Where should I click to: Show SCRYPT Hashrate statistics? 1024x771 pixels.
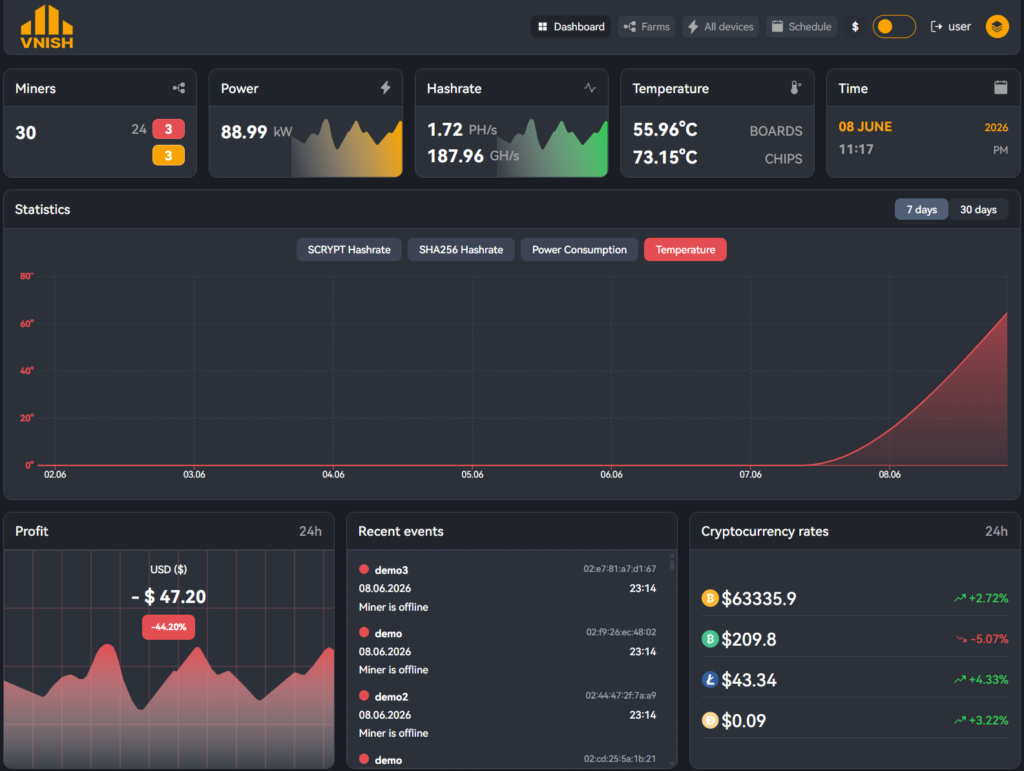pyautogui.click(x=349, y=249)
